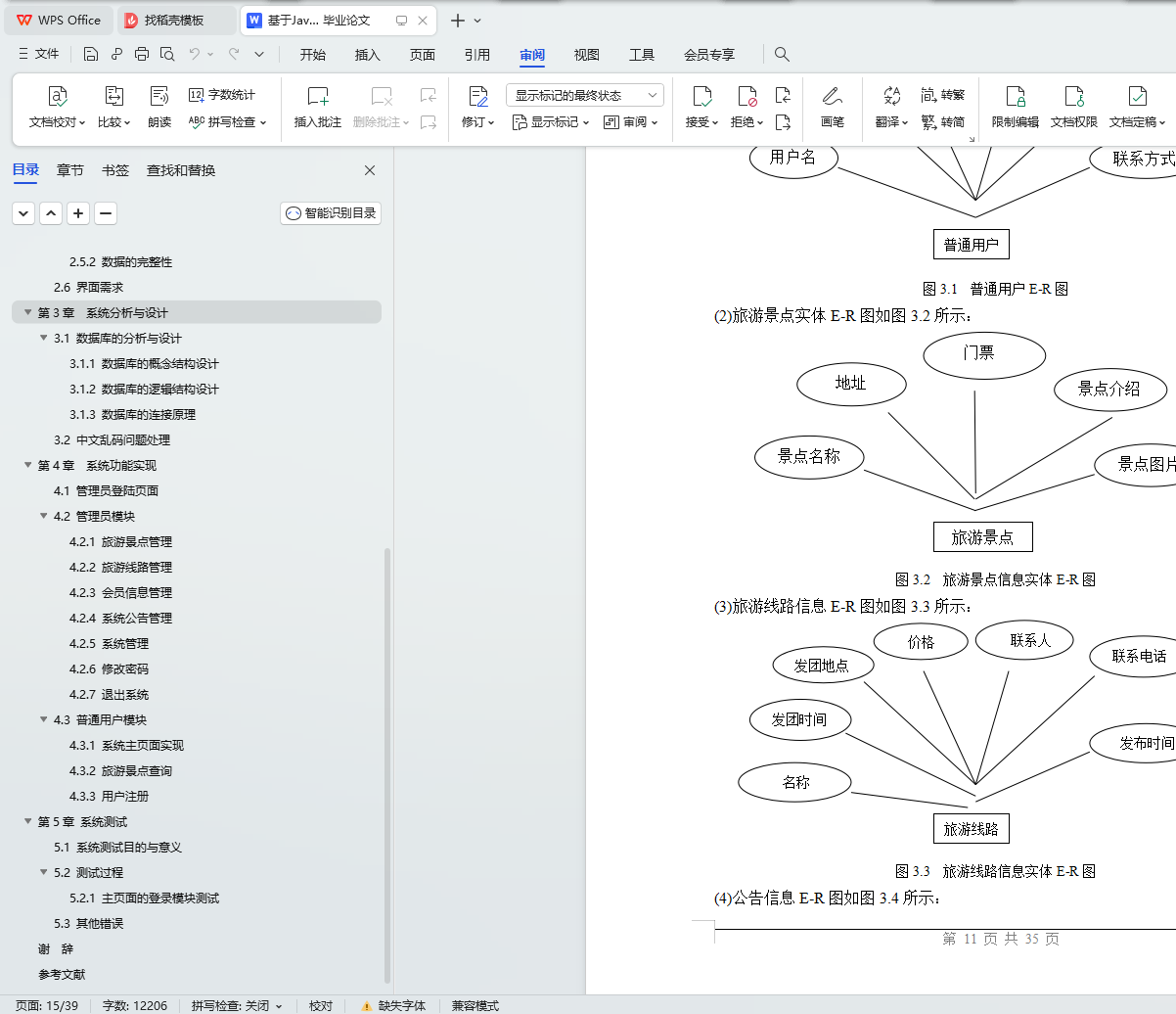This screenshot has height=1014, width=1176.
Task: Convert with 转繁 simplified to traditional
Action: coord(943,95)
